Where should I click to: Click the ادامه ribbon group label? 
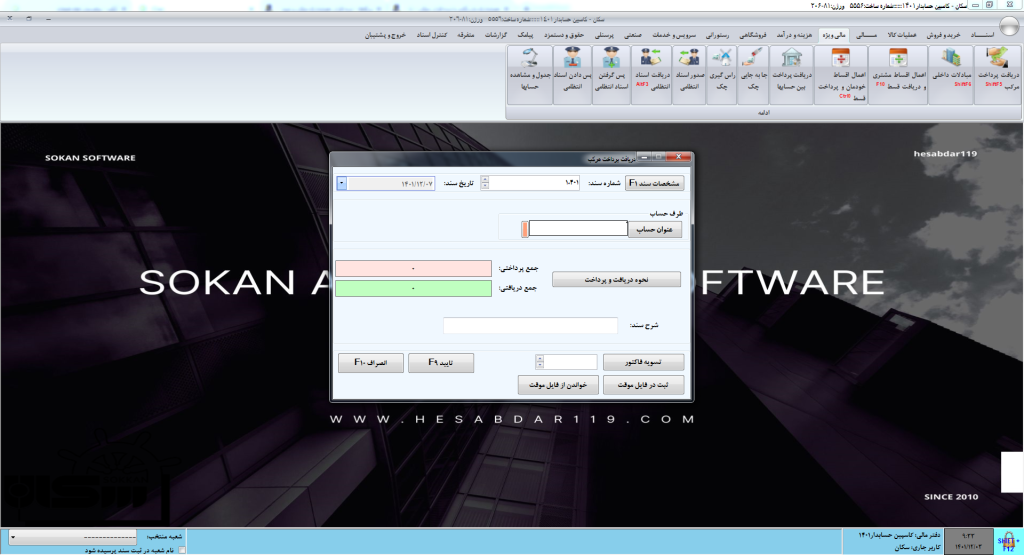click(x=763, y=112)
